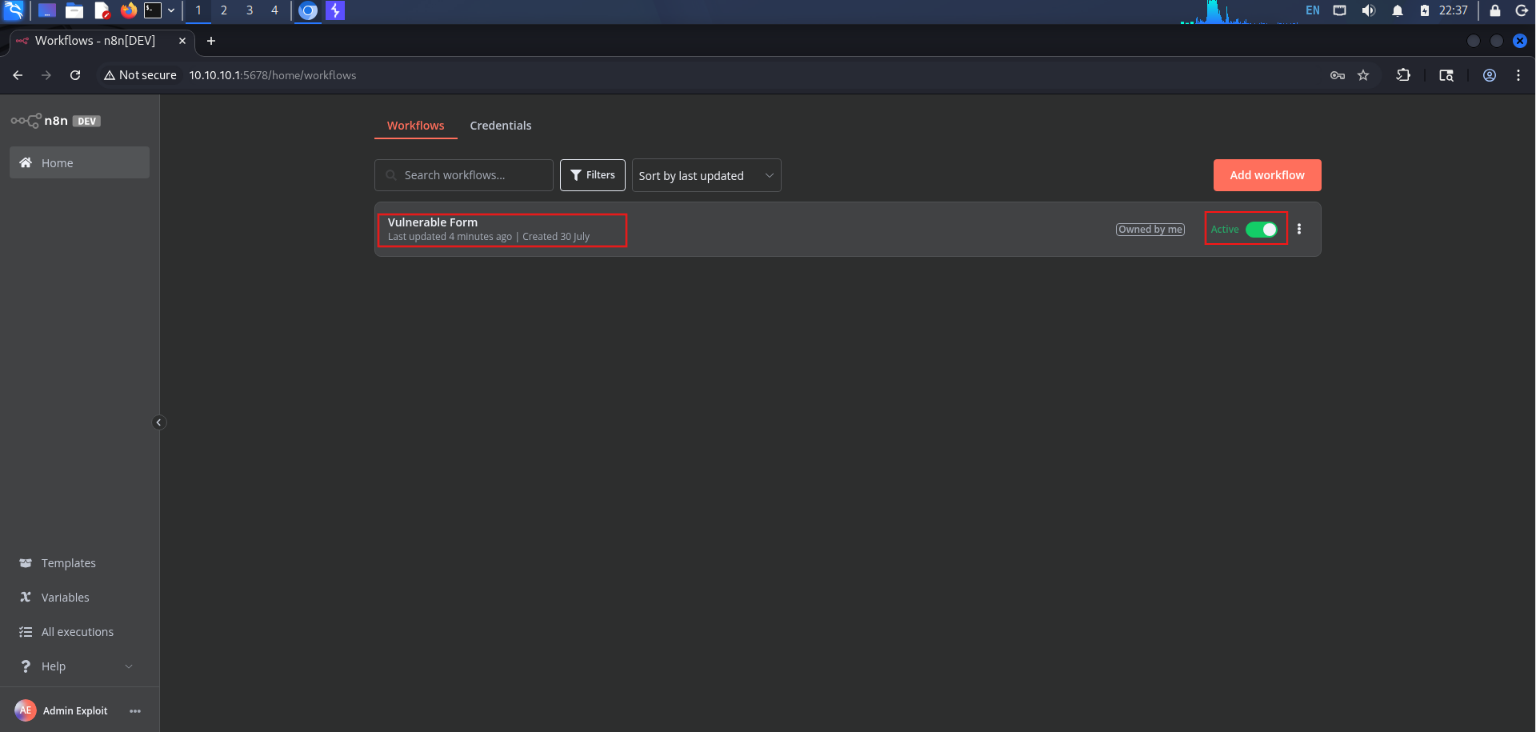Open the saved passwords key icon

1337,75
